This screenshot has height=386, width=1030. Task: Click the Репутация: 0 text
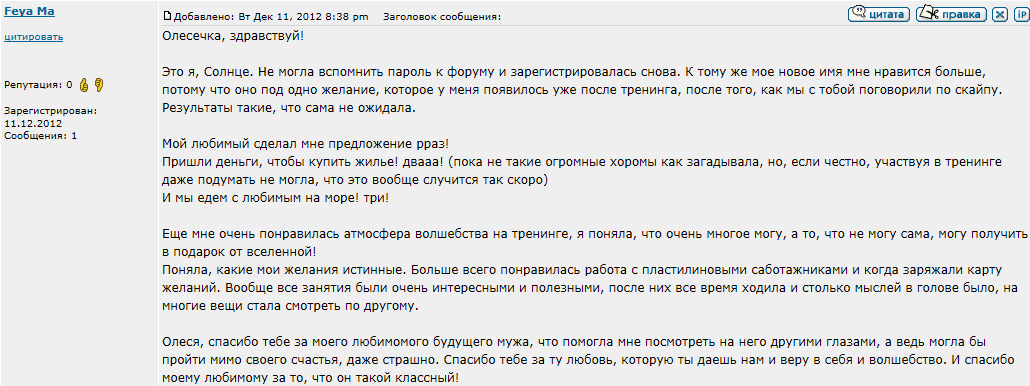pos(38,85)
